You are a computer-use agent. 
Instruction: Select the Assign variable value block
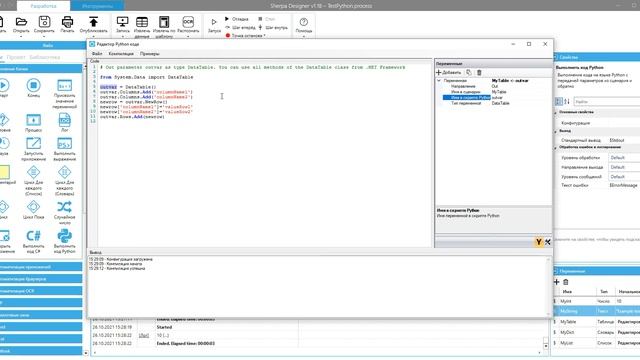click(x=64, y=85)
